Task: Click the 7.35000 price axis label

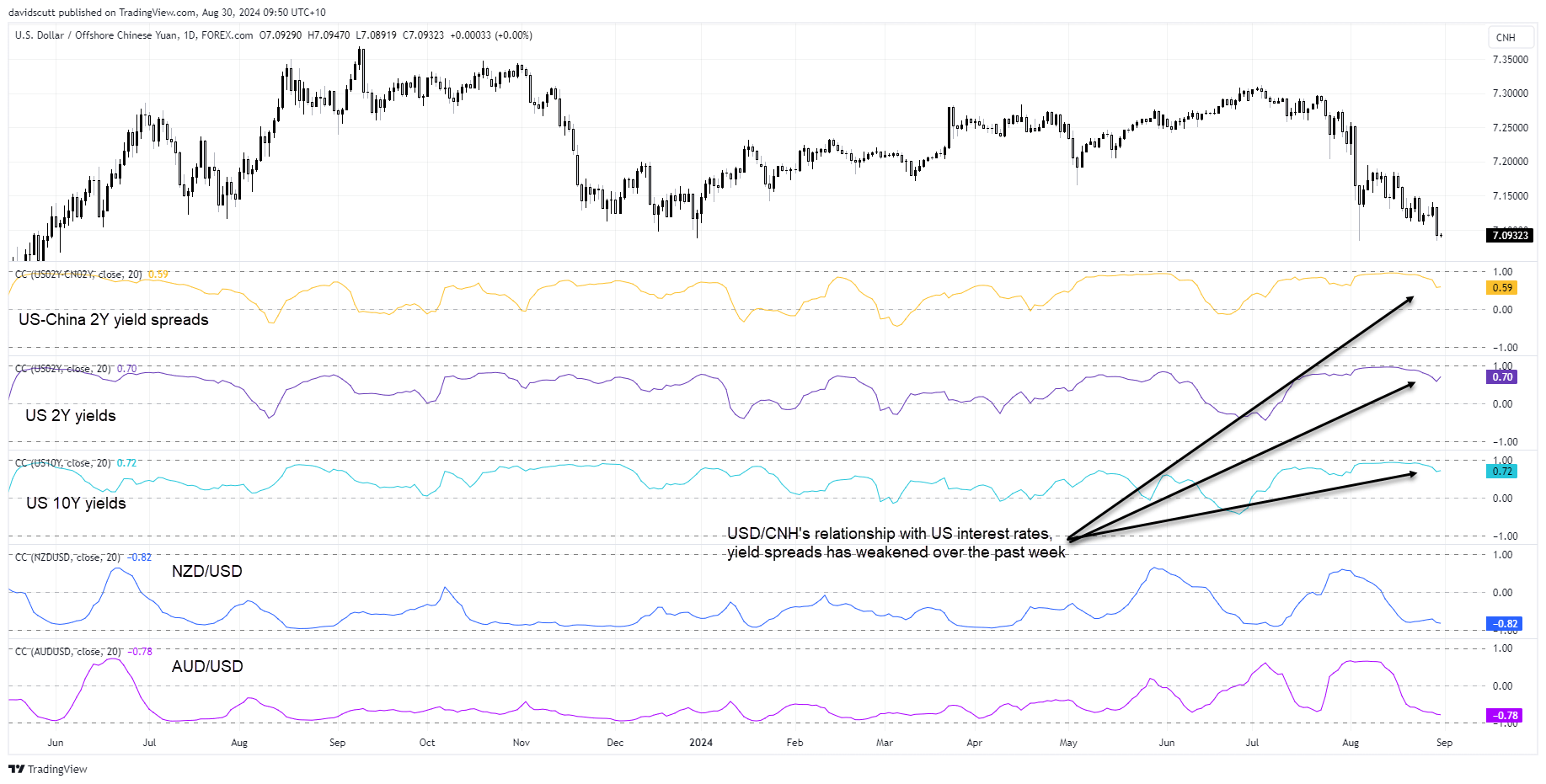Action: 1510,60
